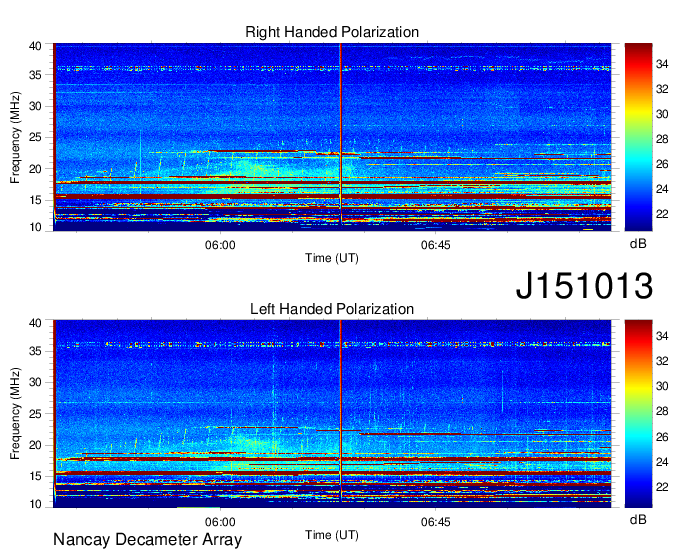Click the '34' value on bottom colorbar

click(x=662, y=336)
